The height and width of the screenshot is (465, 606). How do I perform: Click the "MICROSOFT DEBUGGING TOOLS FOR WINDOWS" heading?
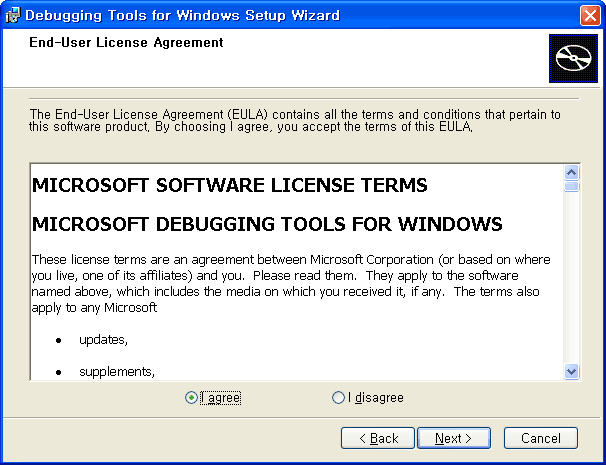tap(267, 223)
